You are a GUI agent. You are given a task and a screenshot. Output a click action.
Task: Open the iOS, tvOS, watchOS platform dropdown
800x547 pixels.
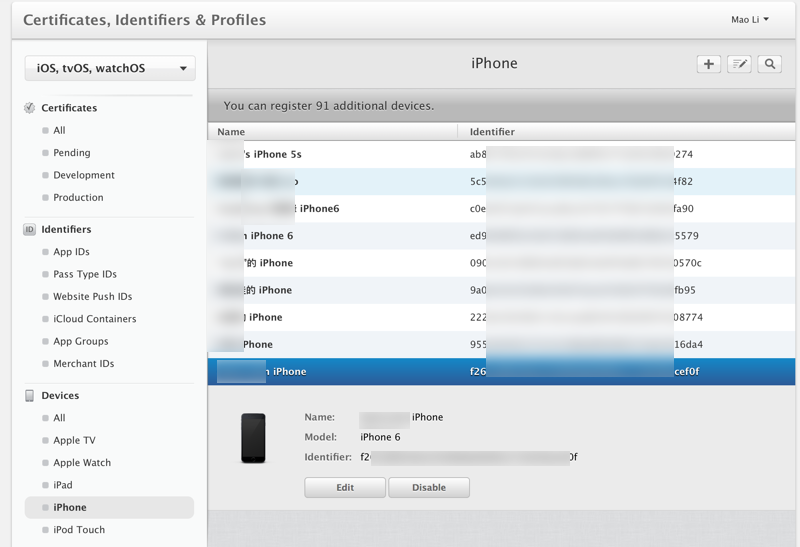tap(110, 68)
